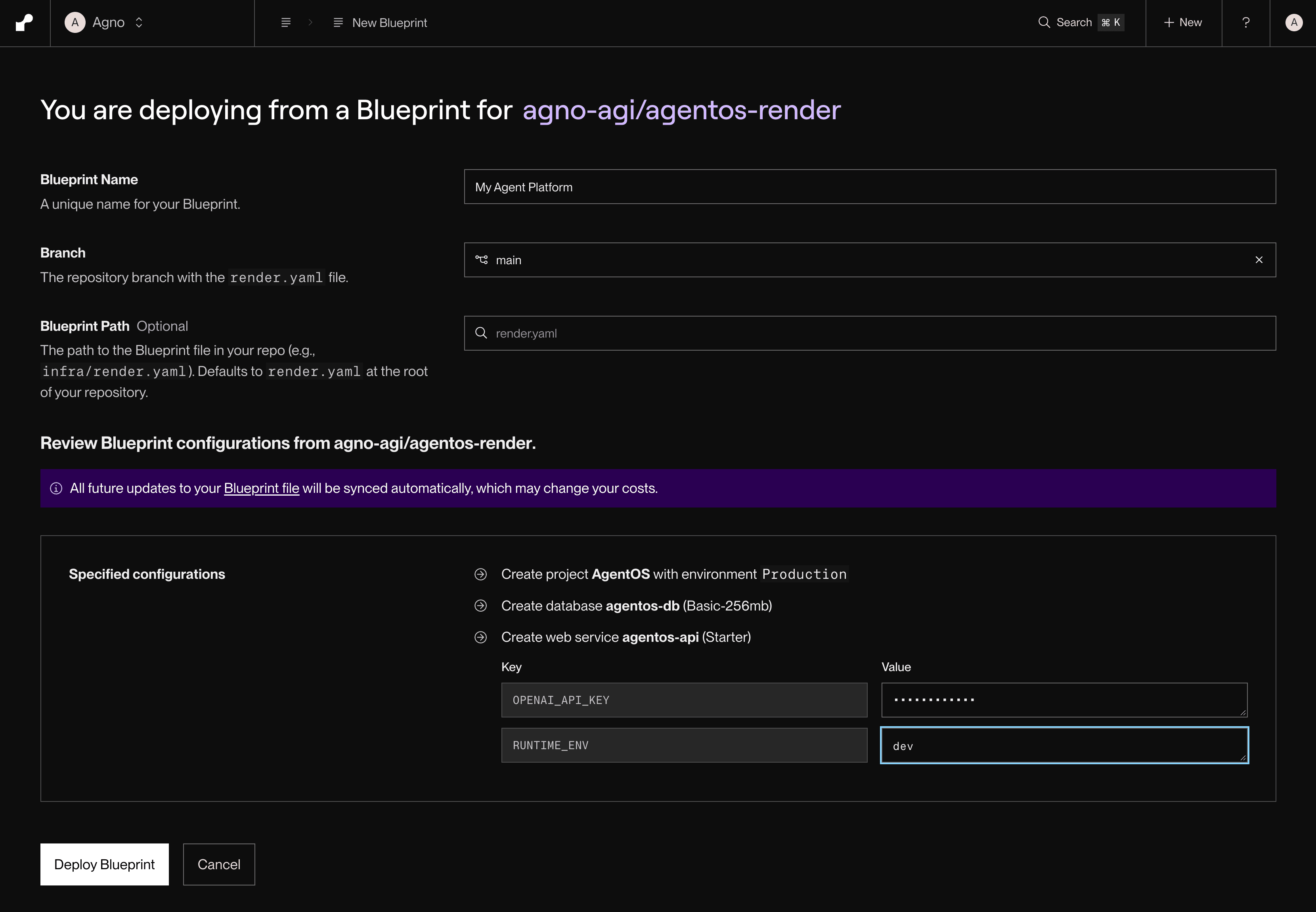Focus the RUNTIME_ENV value field with dev
Viewport: 1316px width, 912px height.
[x=1064, y=745]
